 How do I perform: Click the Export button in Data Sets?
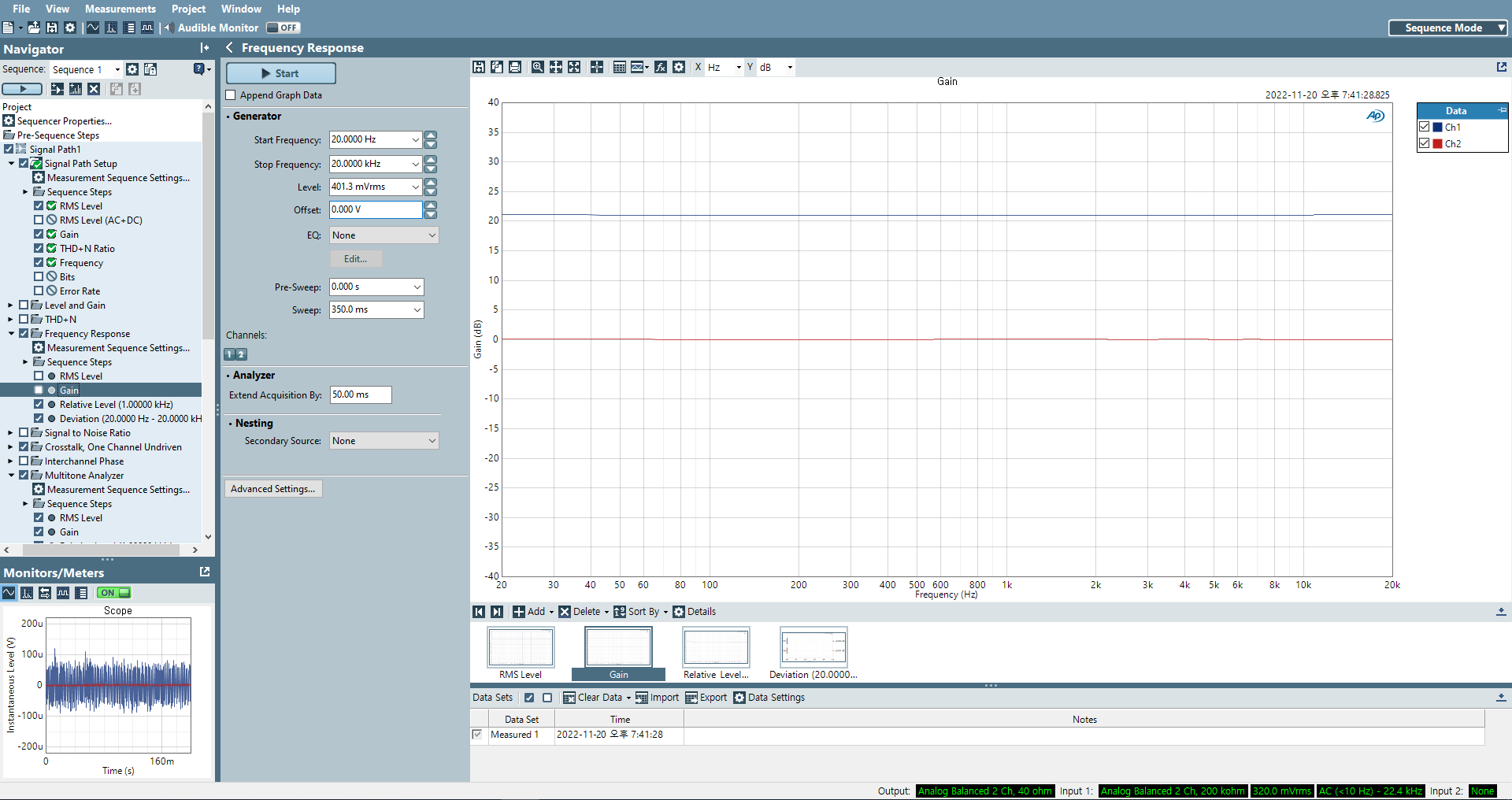(x=706, y=698)
